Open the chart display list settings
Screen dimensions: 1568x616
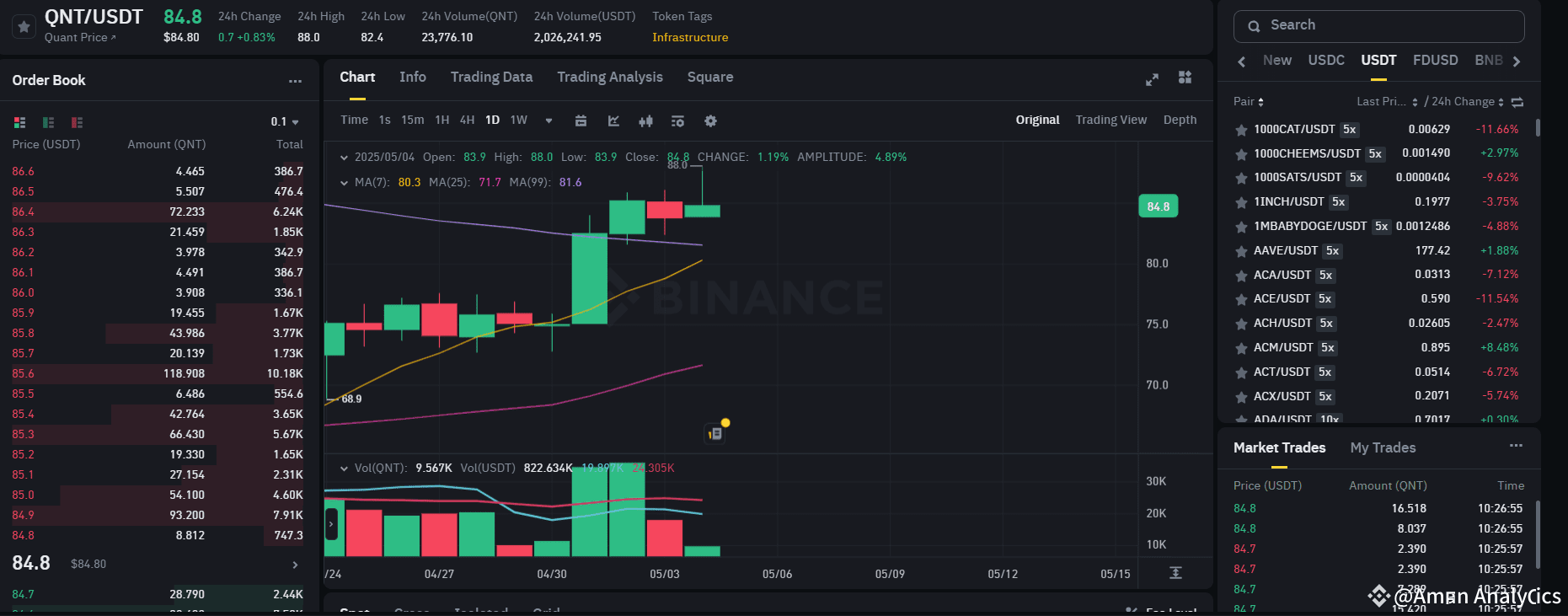(x=677, y=121)
